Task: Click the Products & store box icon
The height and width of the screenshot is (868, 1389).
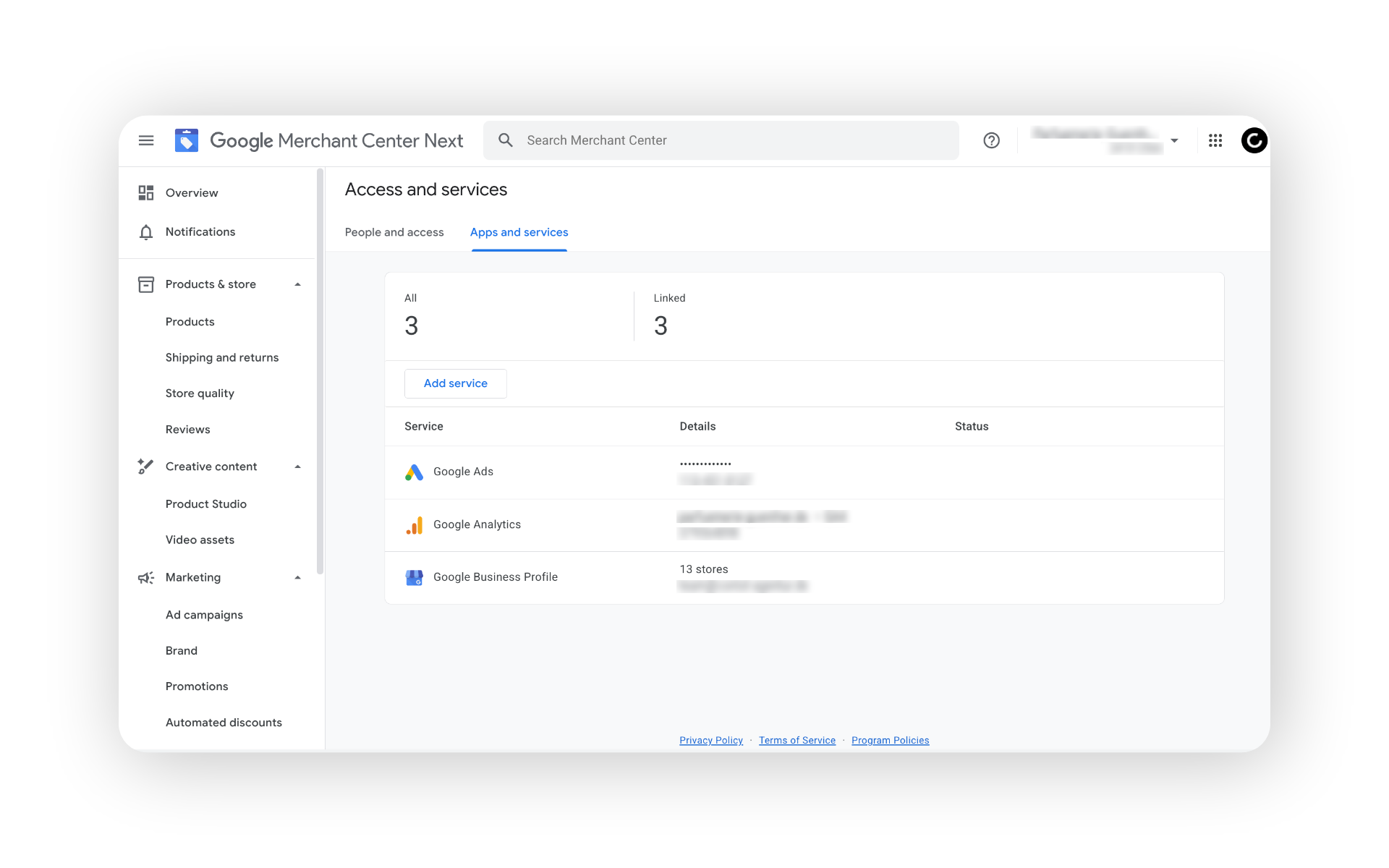Action: [x=146, y=284]
